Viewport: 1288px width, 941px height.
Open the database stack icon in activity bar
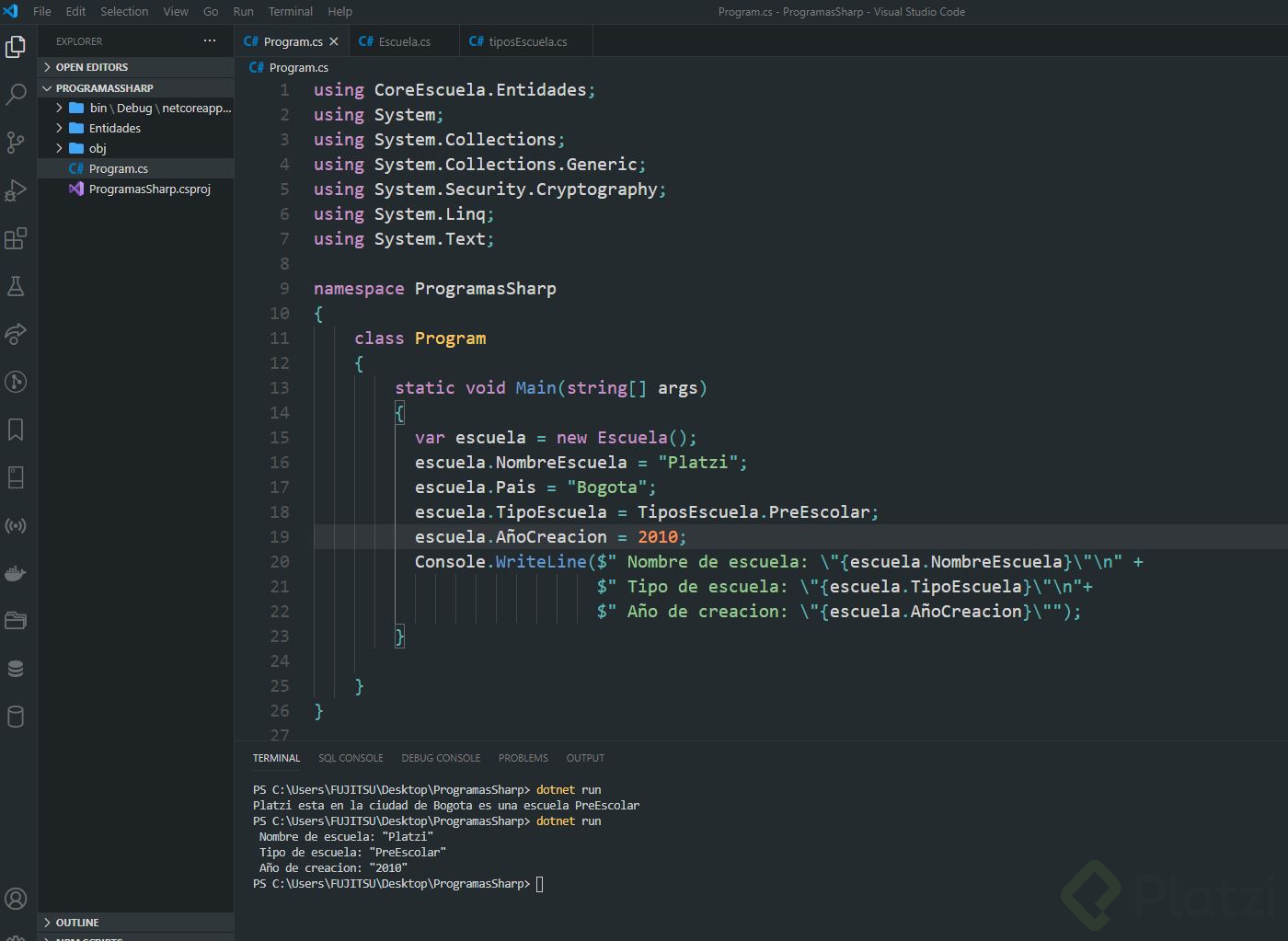(16, 669)
